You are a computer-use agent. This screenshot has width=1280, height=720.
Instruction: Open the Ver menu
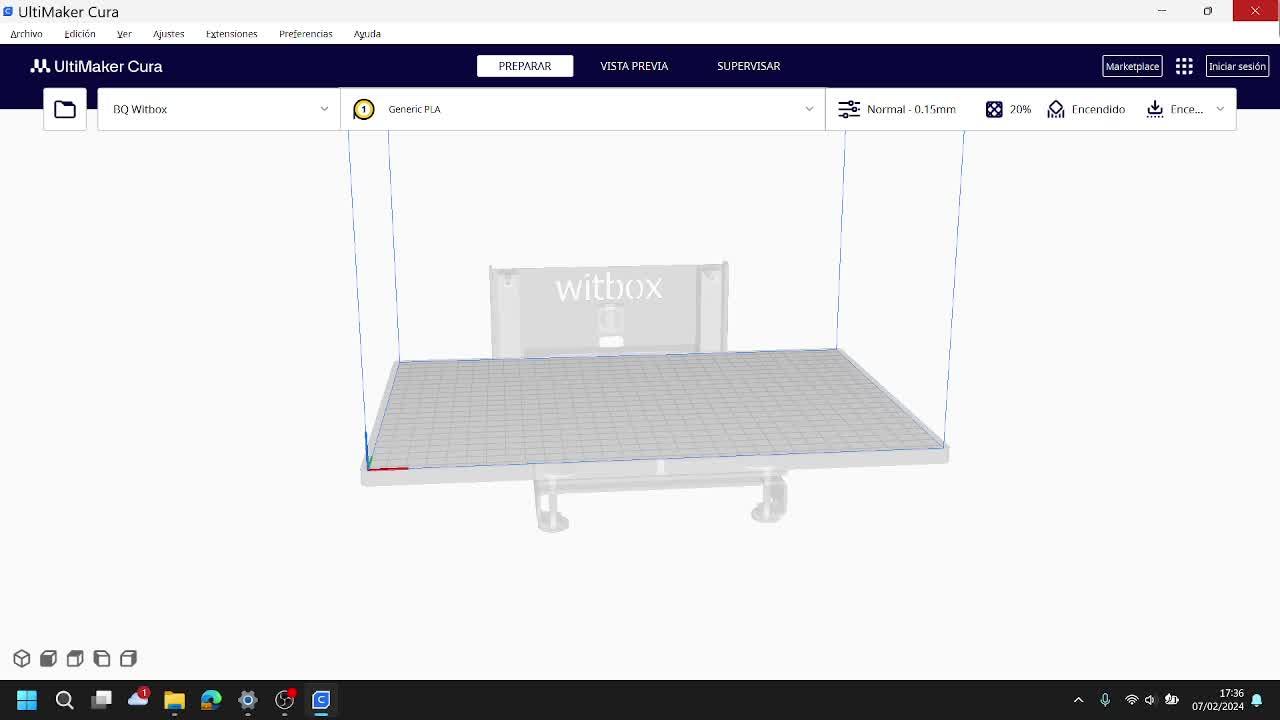(x=124, y=34)
